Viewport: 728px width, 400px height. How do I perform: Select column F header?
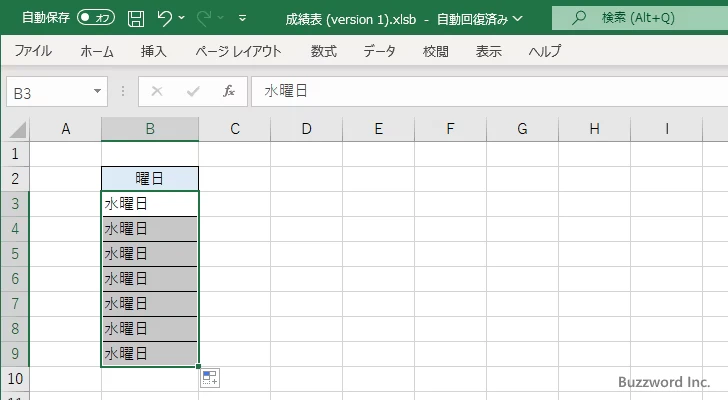point(450,129)
